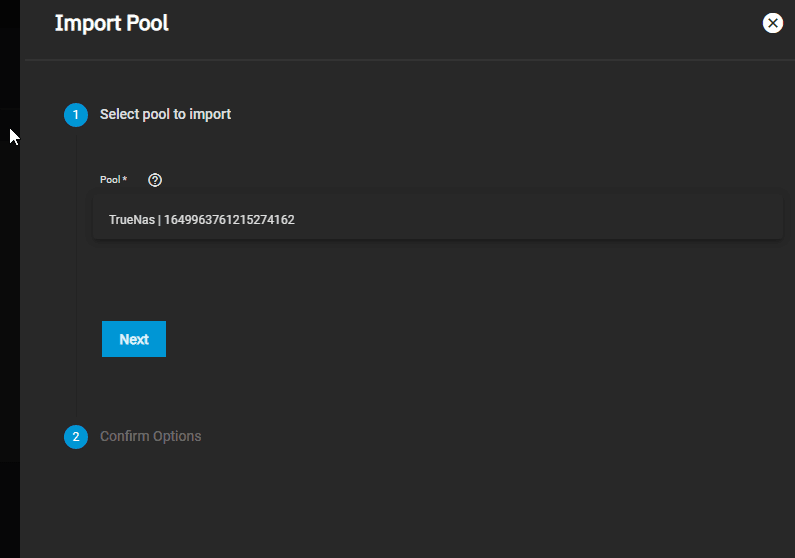The width and height of the screenshot is (795, 558).
Task: Click the required asterisk beside Pool
Action: click(x=125, y=179)
